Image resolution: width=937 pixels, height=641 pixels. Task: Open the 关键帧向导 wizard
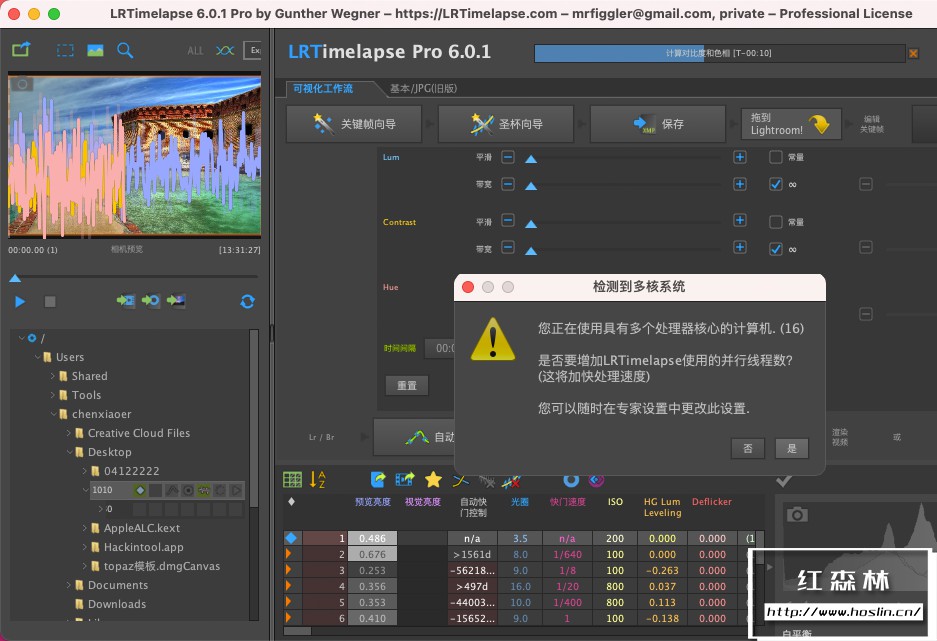pos(354,124)
